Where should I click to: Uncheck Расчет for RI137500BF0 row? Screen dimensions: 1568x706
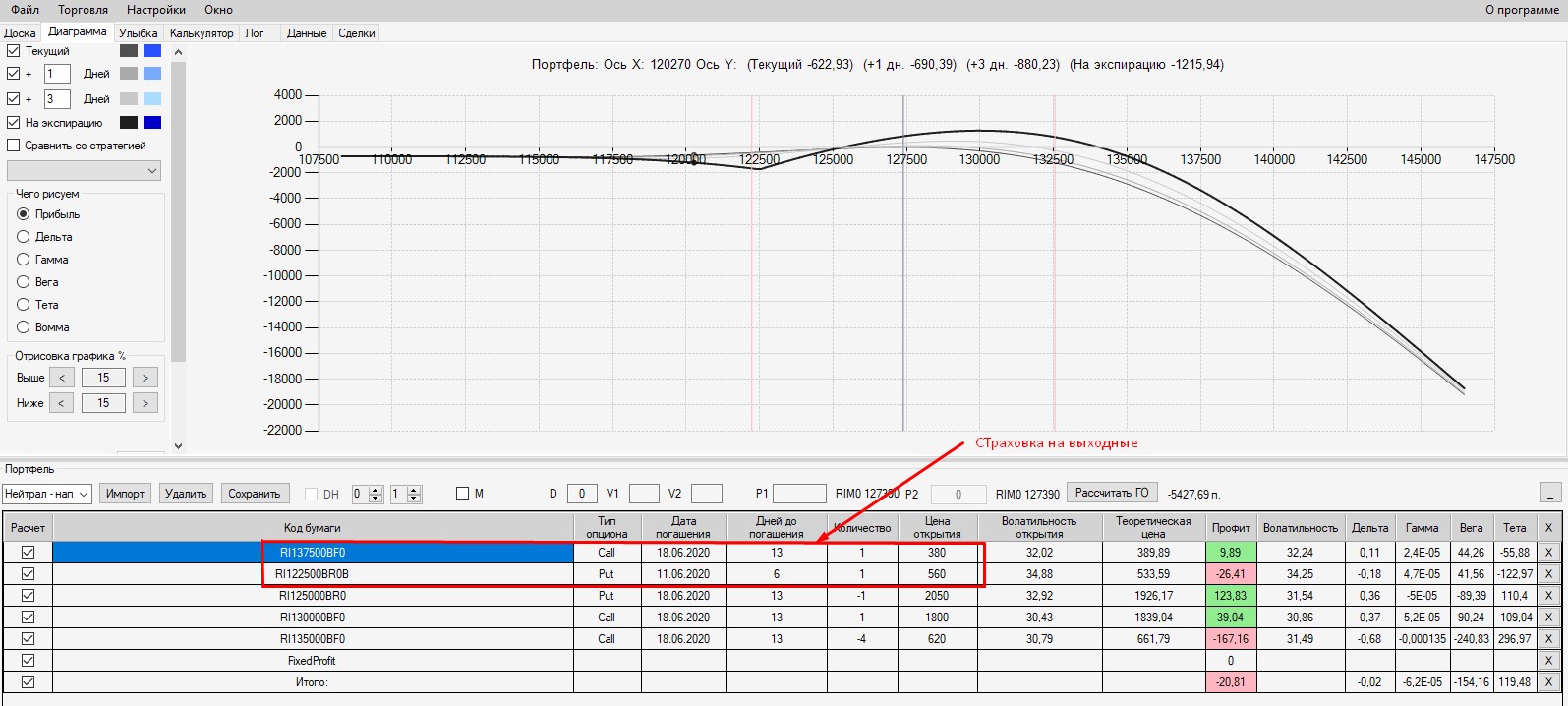[x=28, y=553]
